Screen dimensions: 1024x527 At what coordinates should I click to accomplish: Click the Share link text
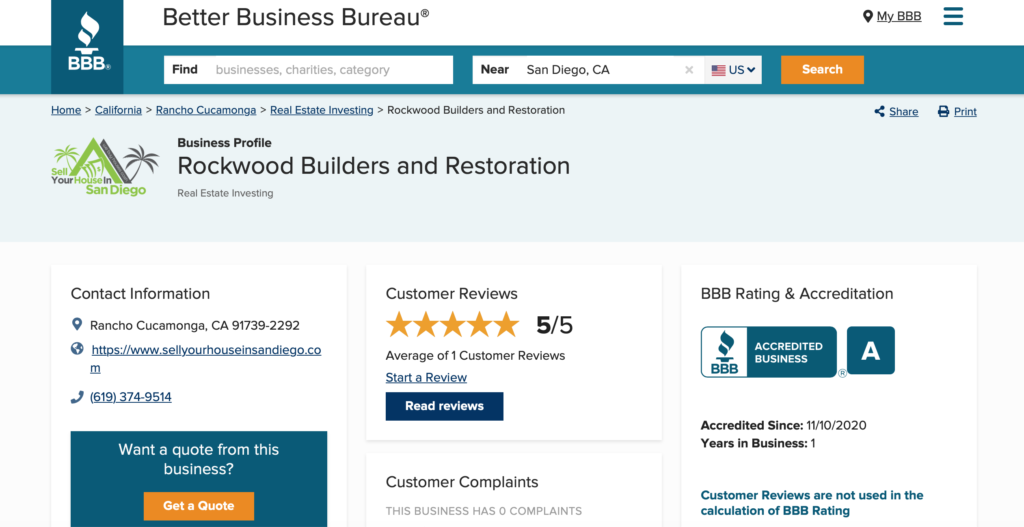click(x=903, y=112)
